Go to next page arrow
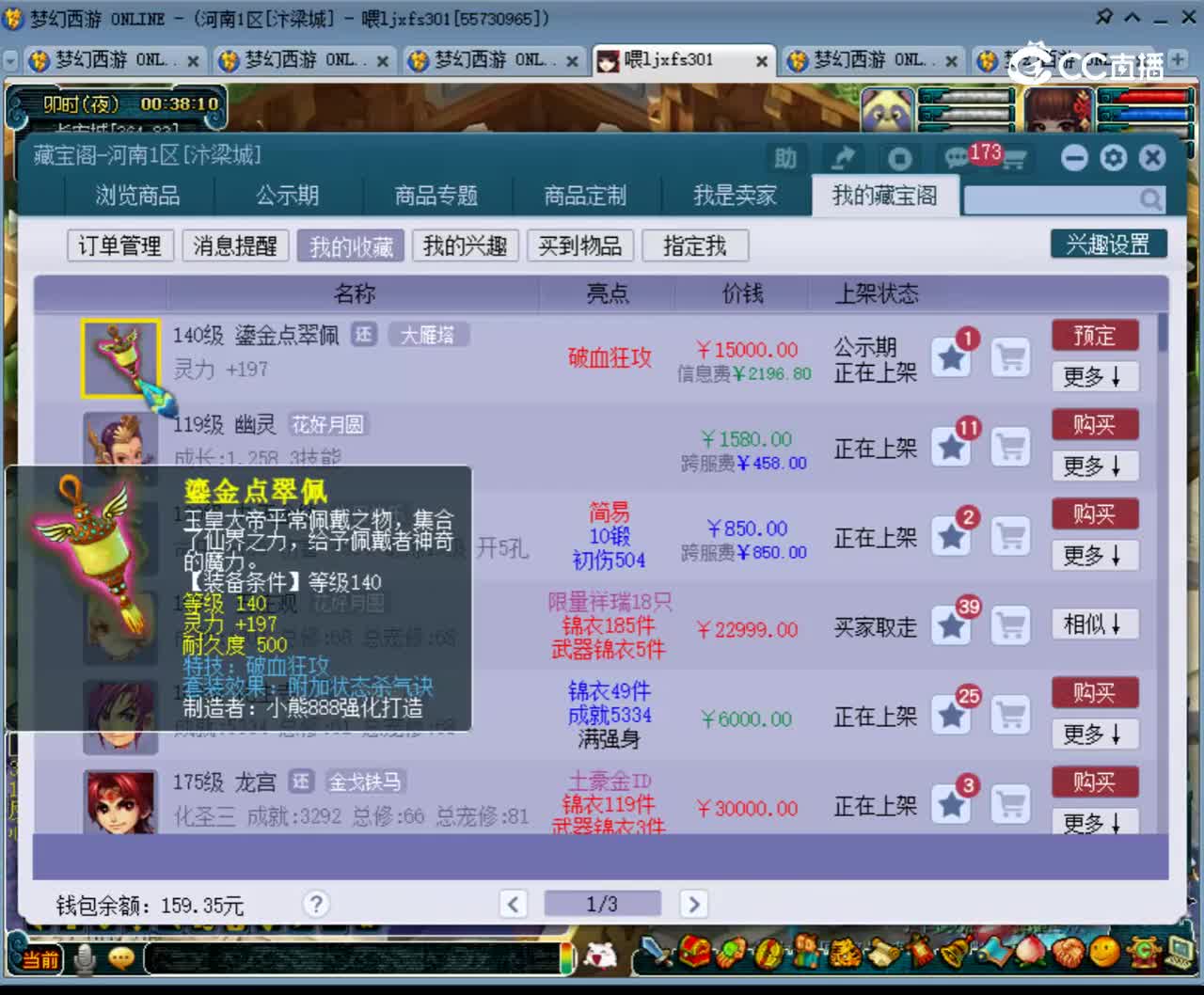 pyautogui.click(x=693, y=905)
